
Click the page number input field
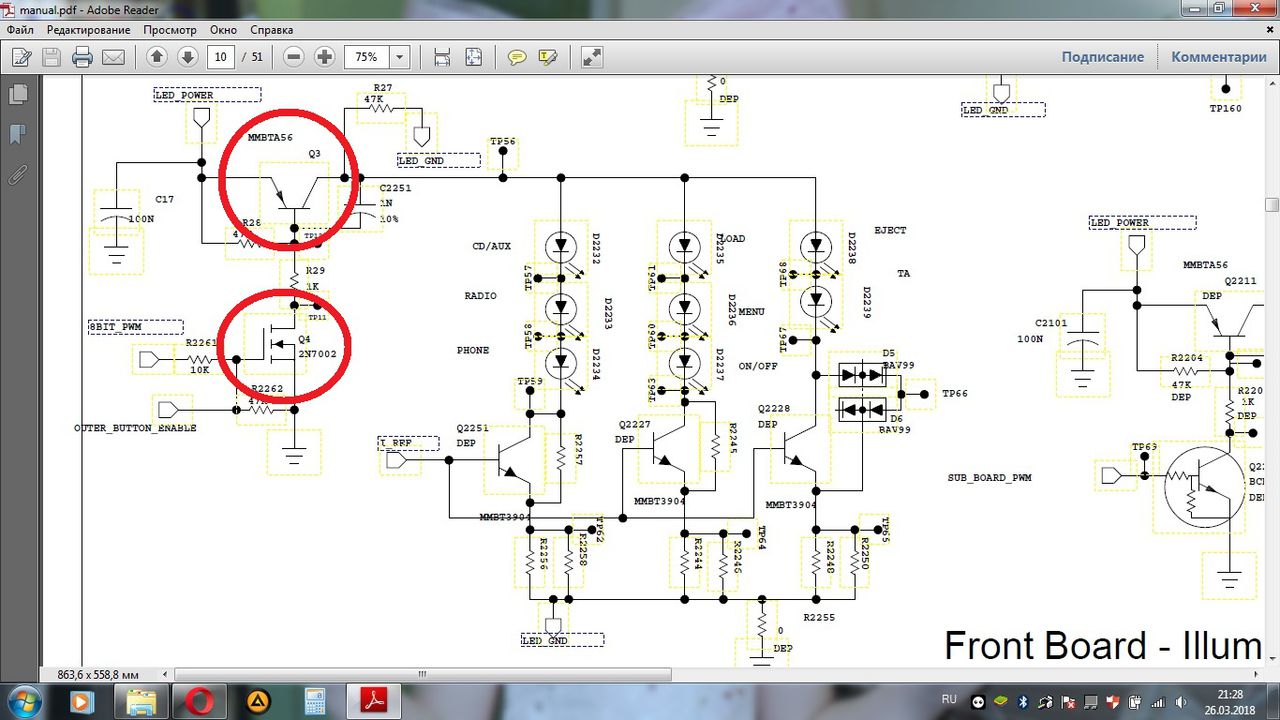[x=220, y=57]
